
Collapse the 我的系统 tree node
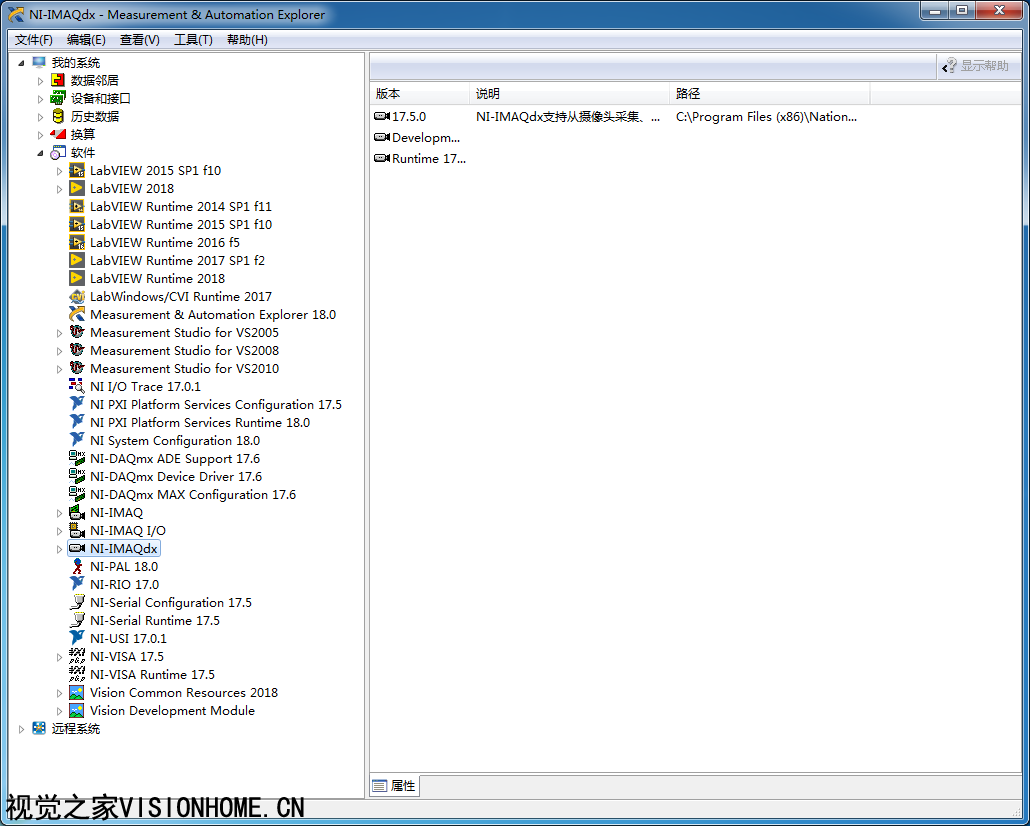coord(22,63)
